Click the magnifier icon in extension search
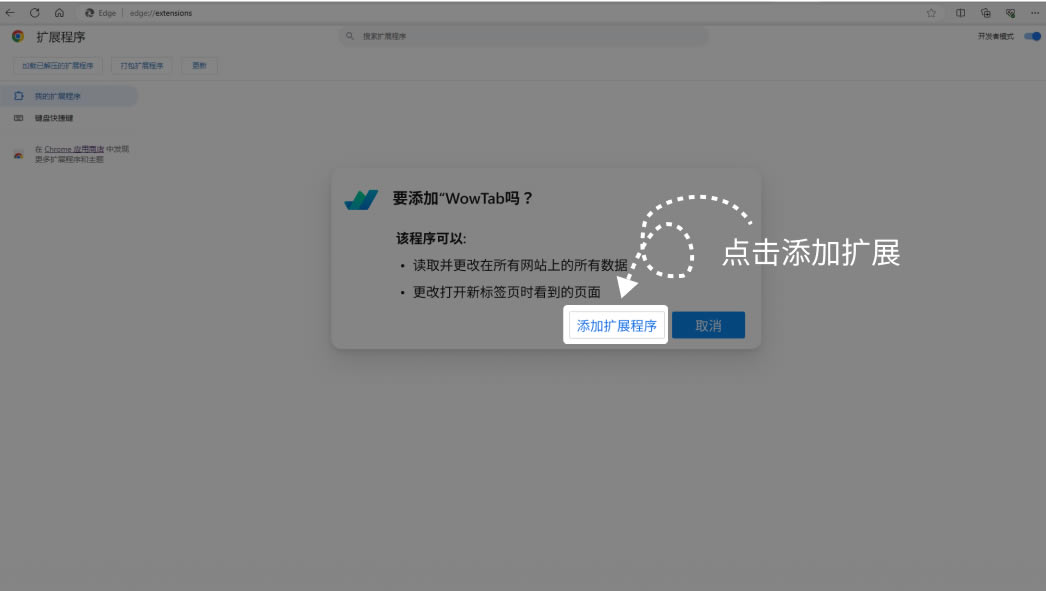This screenshot has width=1046, height=591. coord(350,36)
